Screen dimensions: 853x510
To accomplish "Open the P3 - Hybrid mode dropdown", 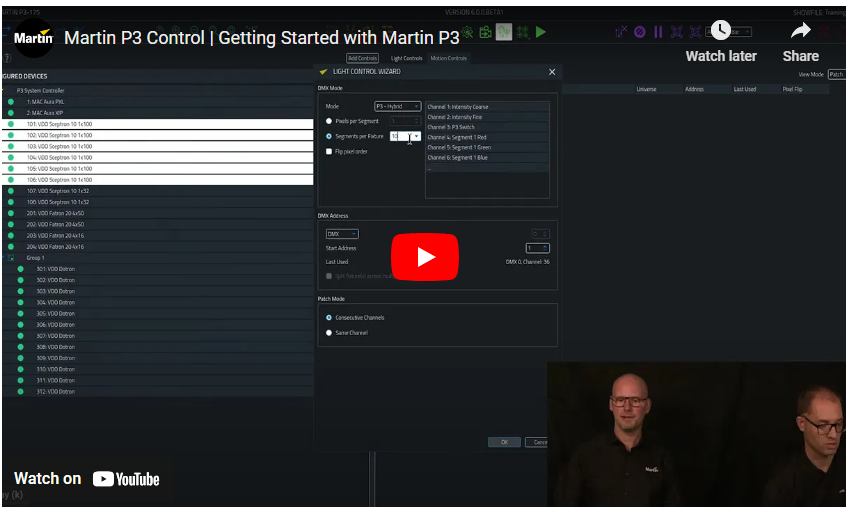I will 397,106.
